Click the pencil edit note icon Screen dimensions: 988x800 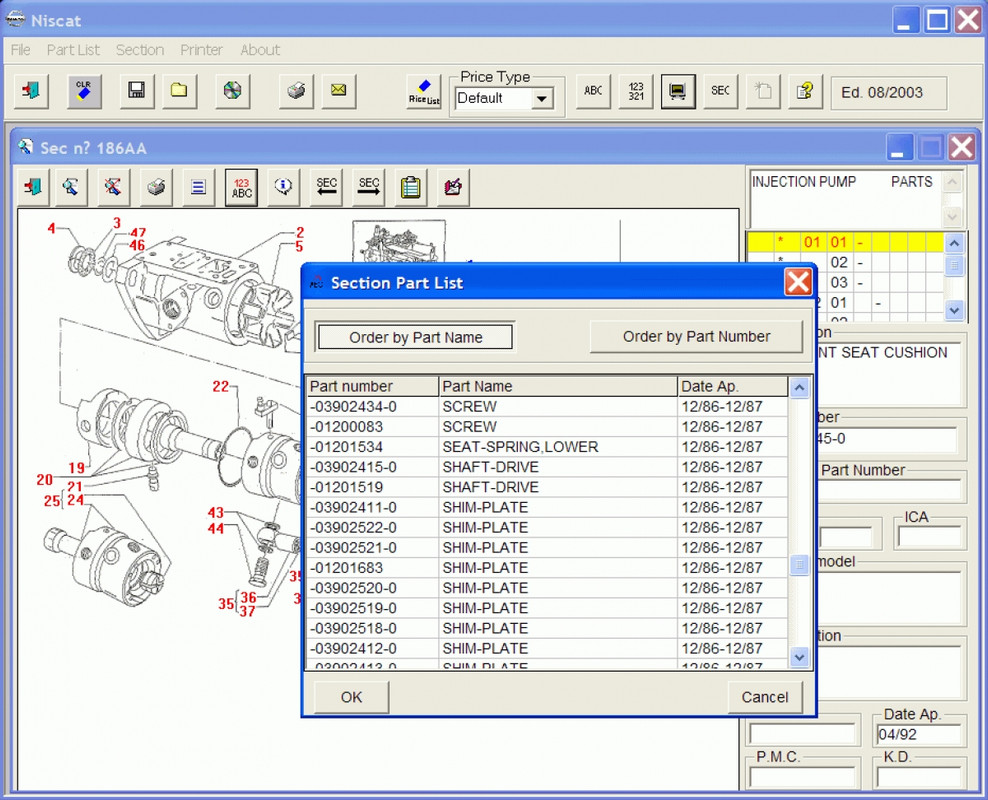point(453,187)
